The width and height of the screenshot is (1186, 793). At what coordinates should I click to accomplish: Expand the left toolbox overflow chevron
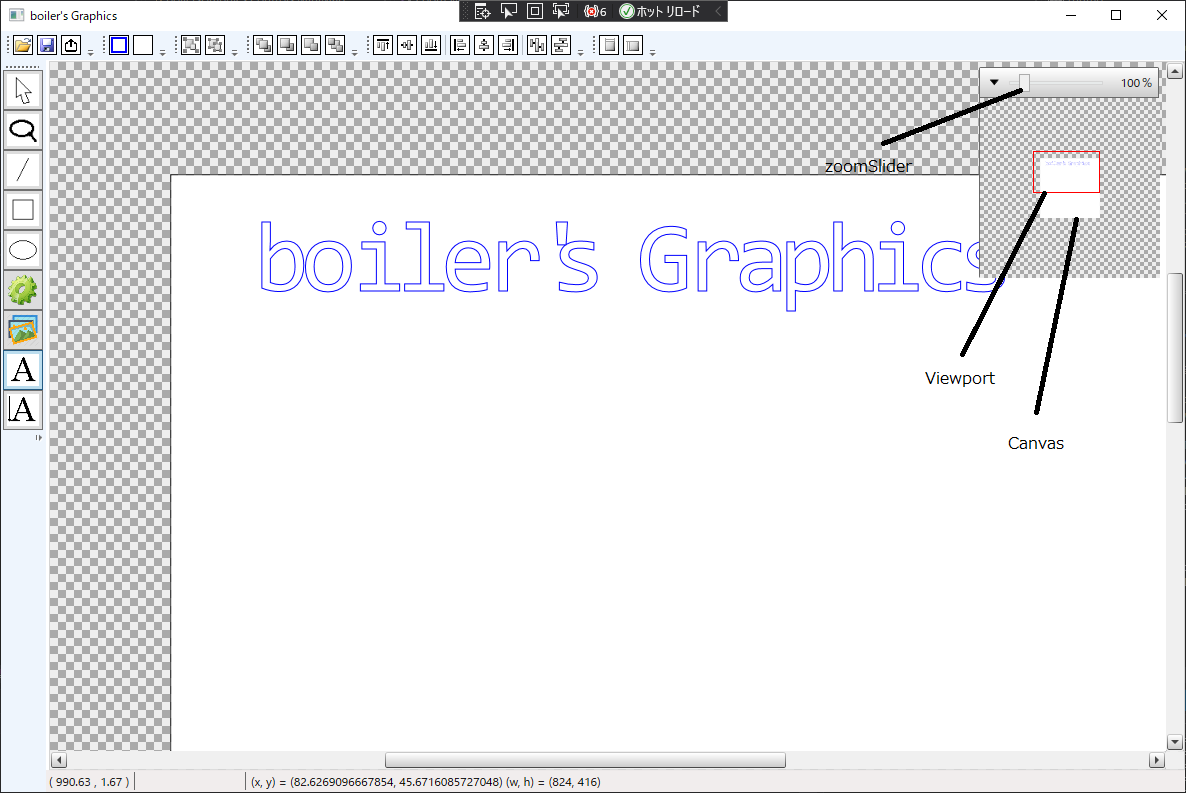tap(39, 437)
